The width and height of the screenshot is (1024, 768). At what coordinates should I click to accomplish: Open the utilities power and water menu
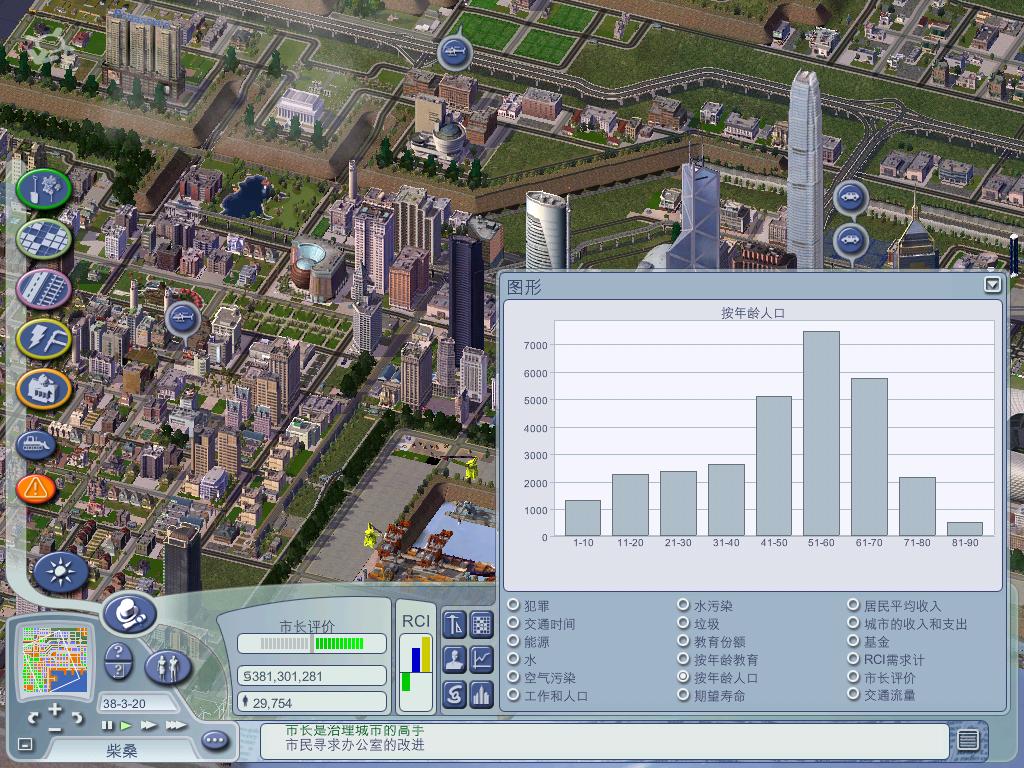[x=44, y=339]
